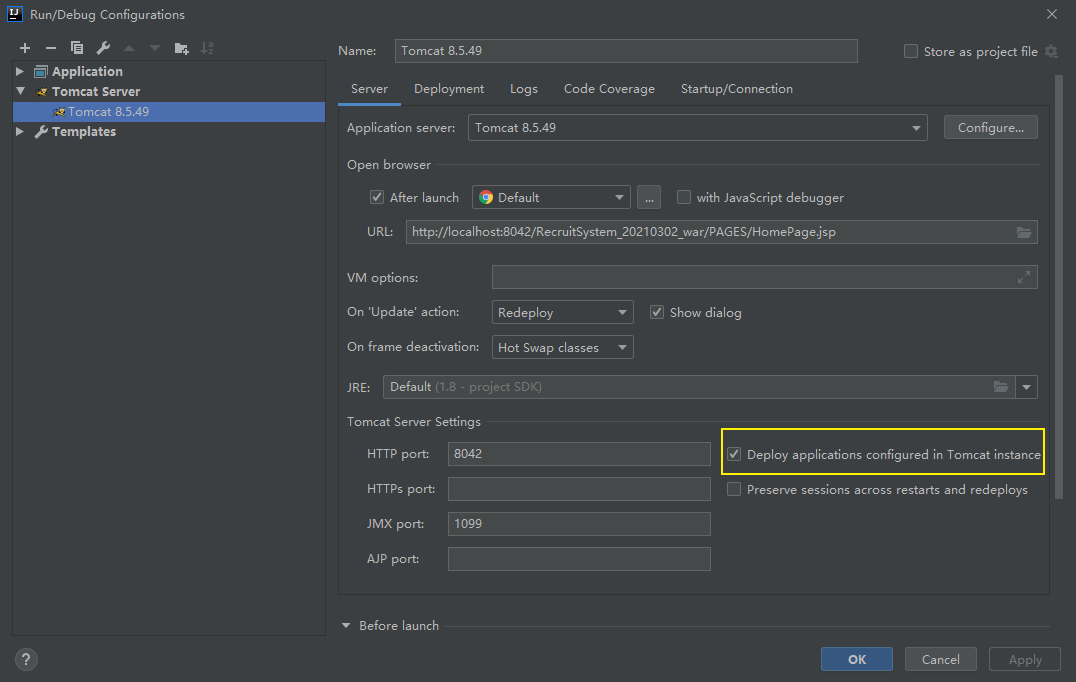Click the Name input field
This screenshot has width=1076, height=682.
[x=626, y=51]
